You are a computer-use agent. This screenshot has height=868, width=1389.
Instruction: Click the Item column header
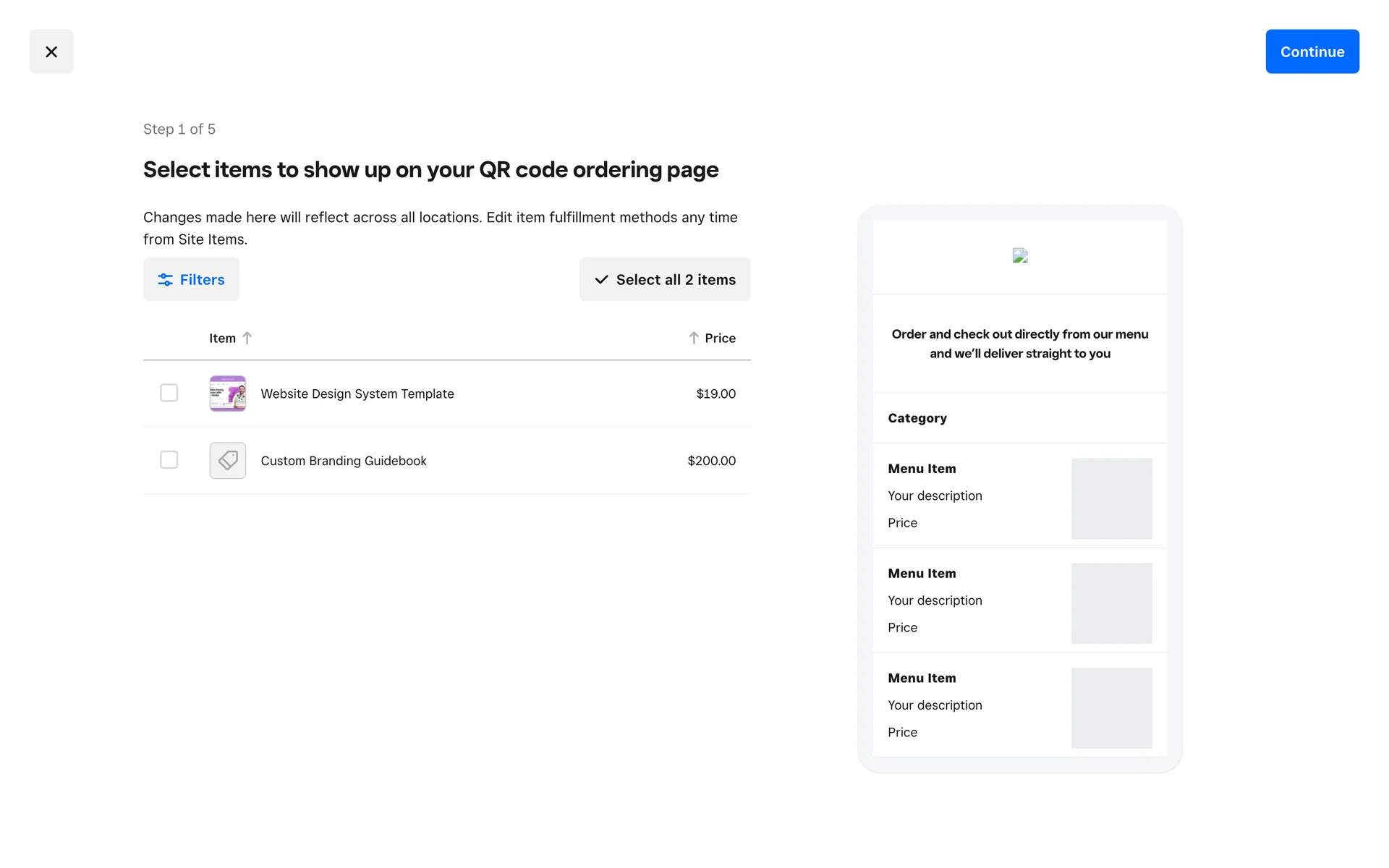click(x=222, y=338)
